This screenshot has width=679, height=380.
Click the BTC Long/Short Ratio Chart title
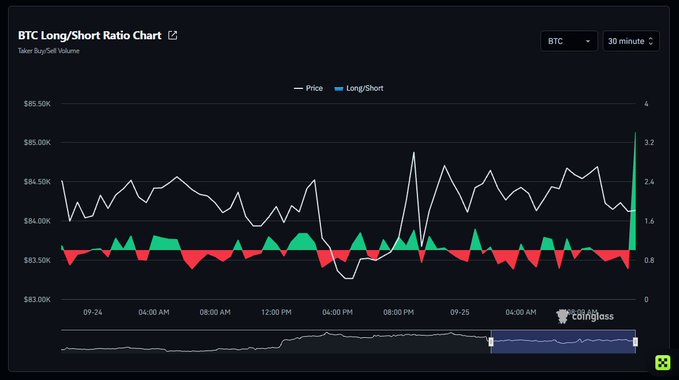click(x=90, y=35)
